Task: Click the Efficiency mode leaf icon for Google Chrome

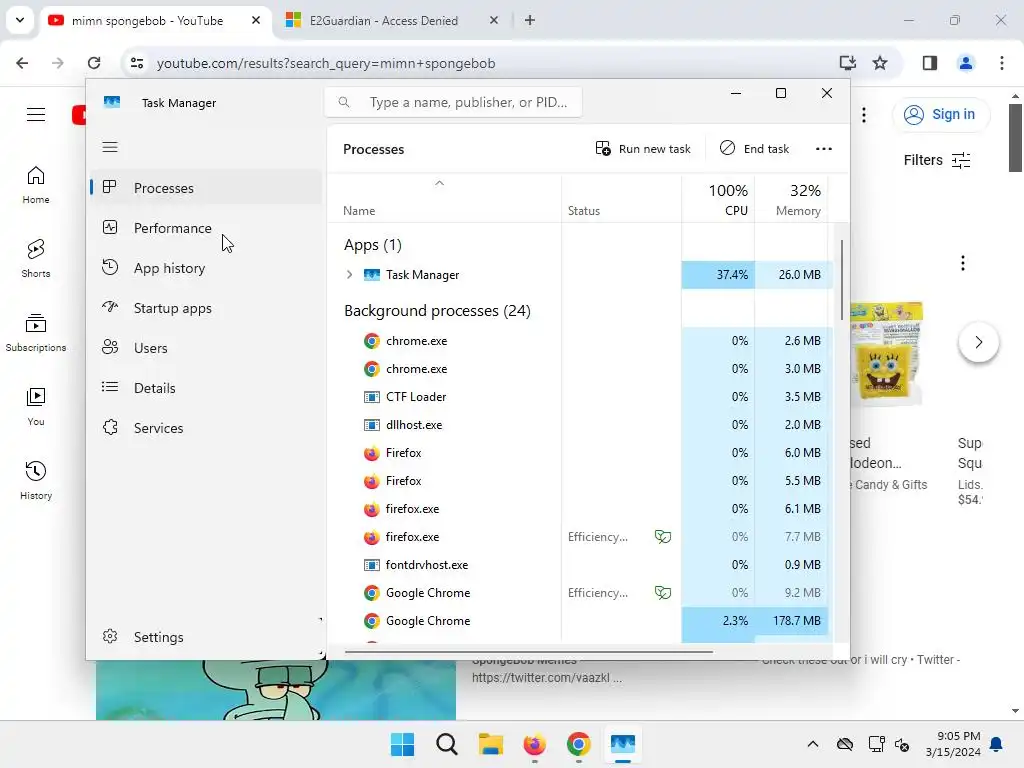Action: pos(663,593)
